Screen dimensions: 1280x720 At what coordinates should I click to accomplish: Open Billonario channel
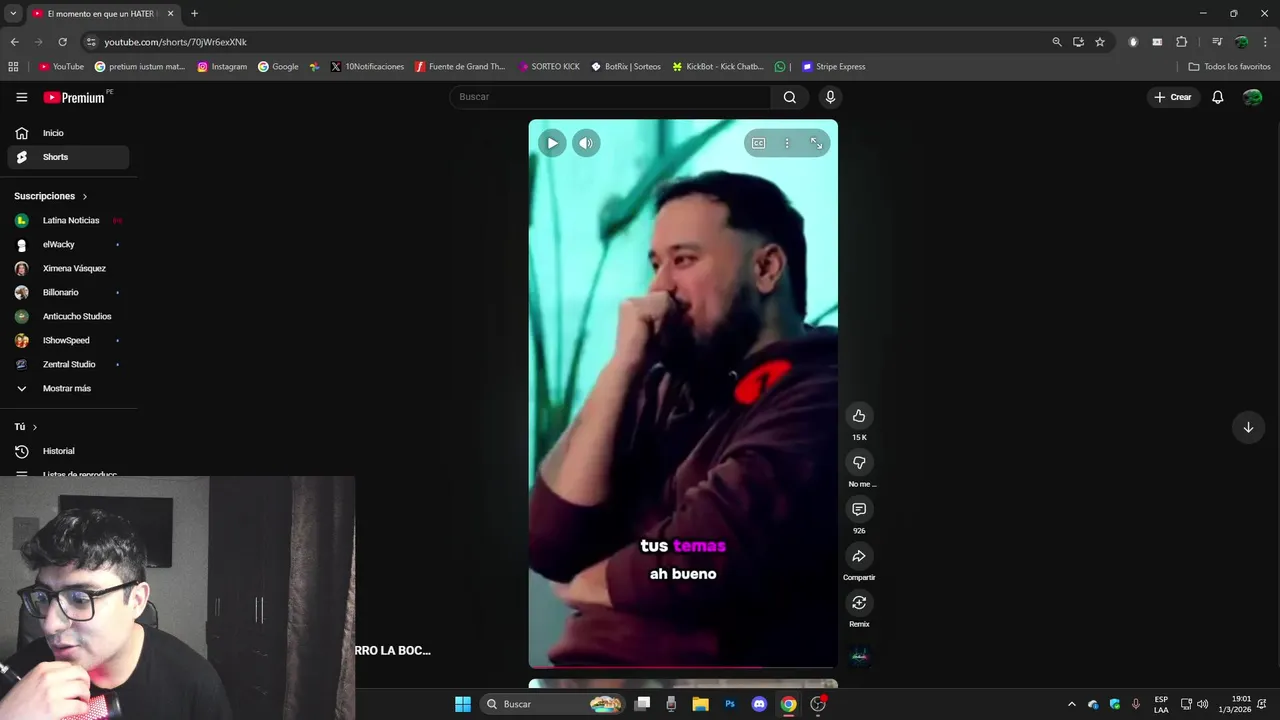click(x=68, y=292)
